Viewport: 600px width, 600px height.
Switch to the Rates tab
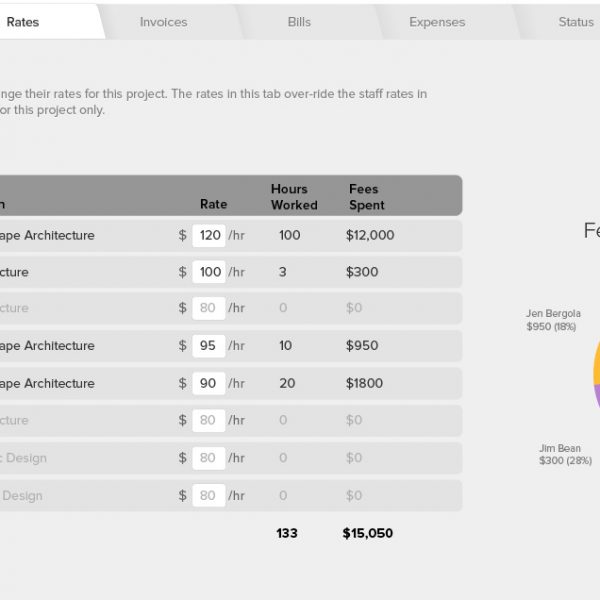click(23, 21)
